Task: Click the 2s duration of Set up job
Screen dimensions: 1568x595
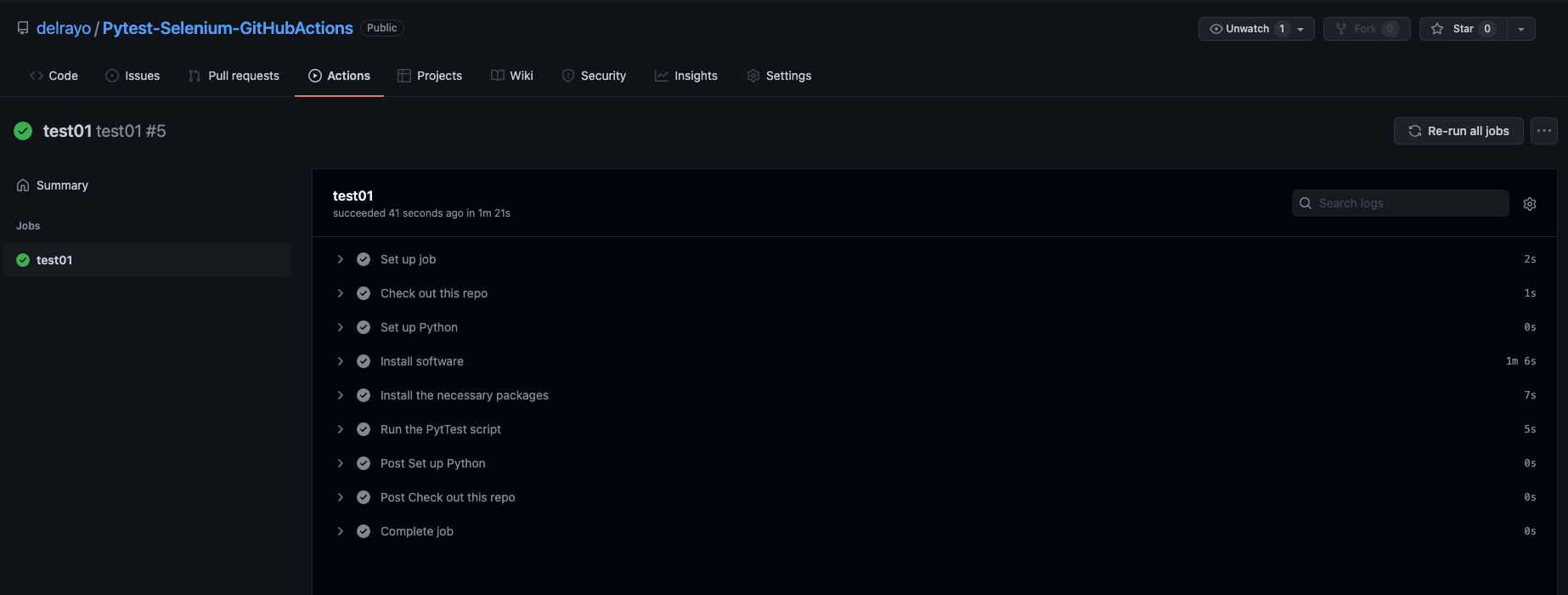Action: coord(1530,259)
